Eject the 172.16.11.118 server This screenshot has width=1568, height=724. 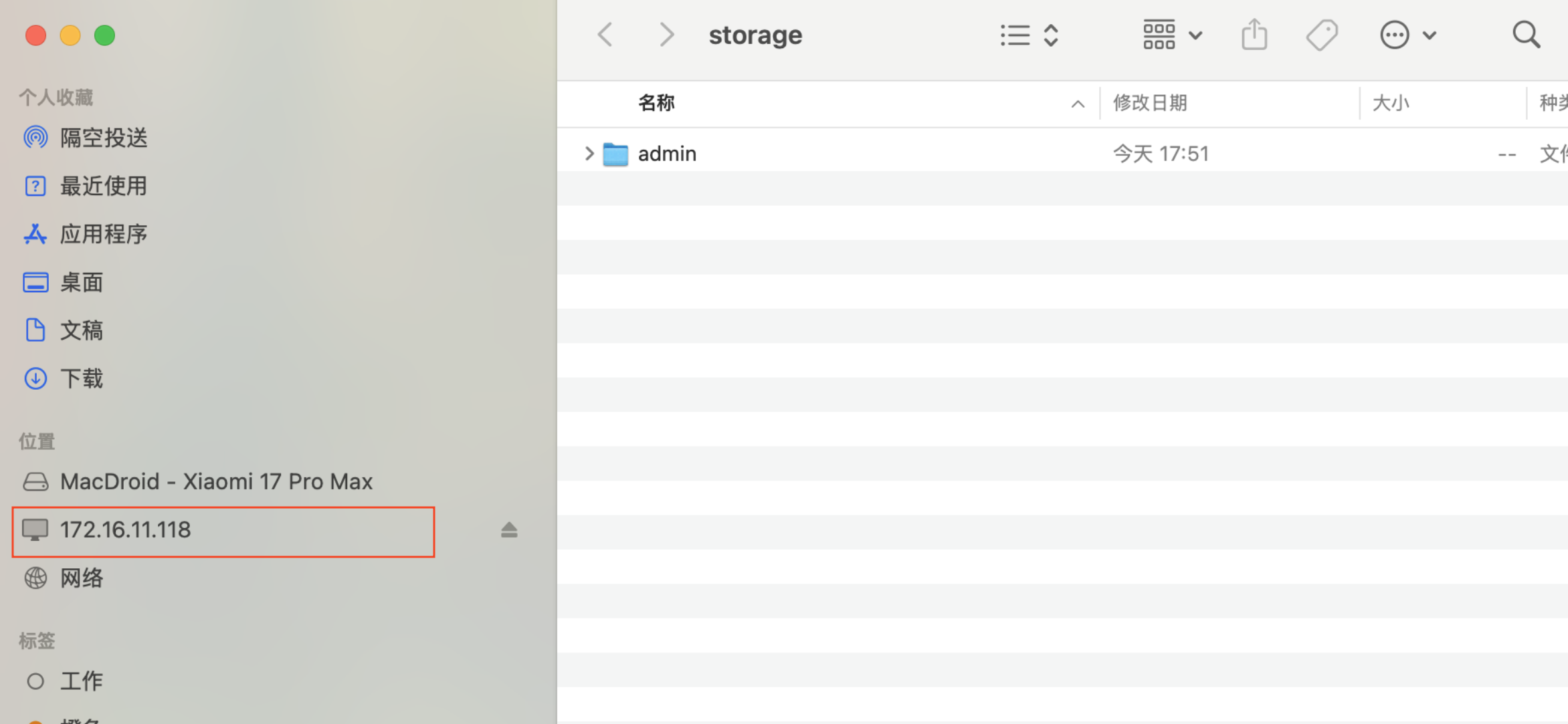pyautogui.click(x=509, y=530)
